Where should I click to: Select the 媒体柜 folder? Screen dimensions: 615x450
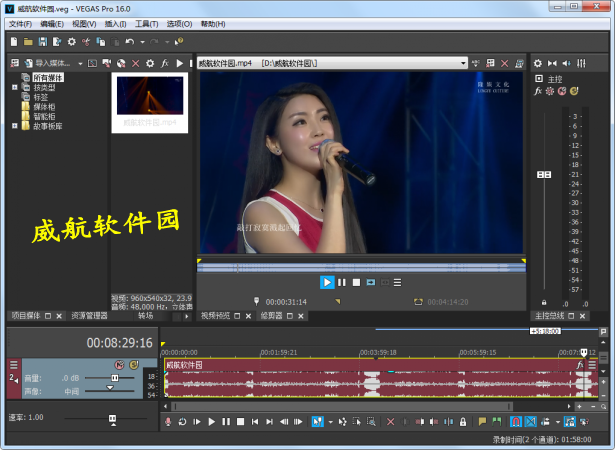(44, 107)
